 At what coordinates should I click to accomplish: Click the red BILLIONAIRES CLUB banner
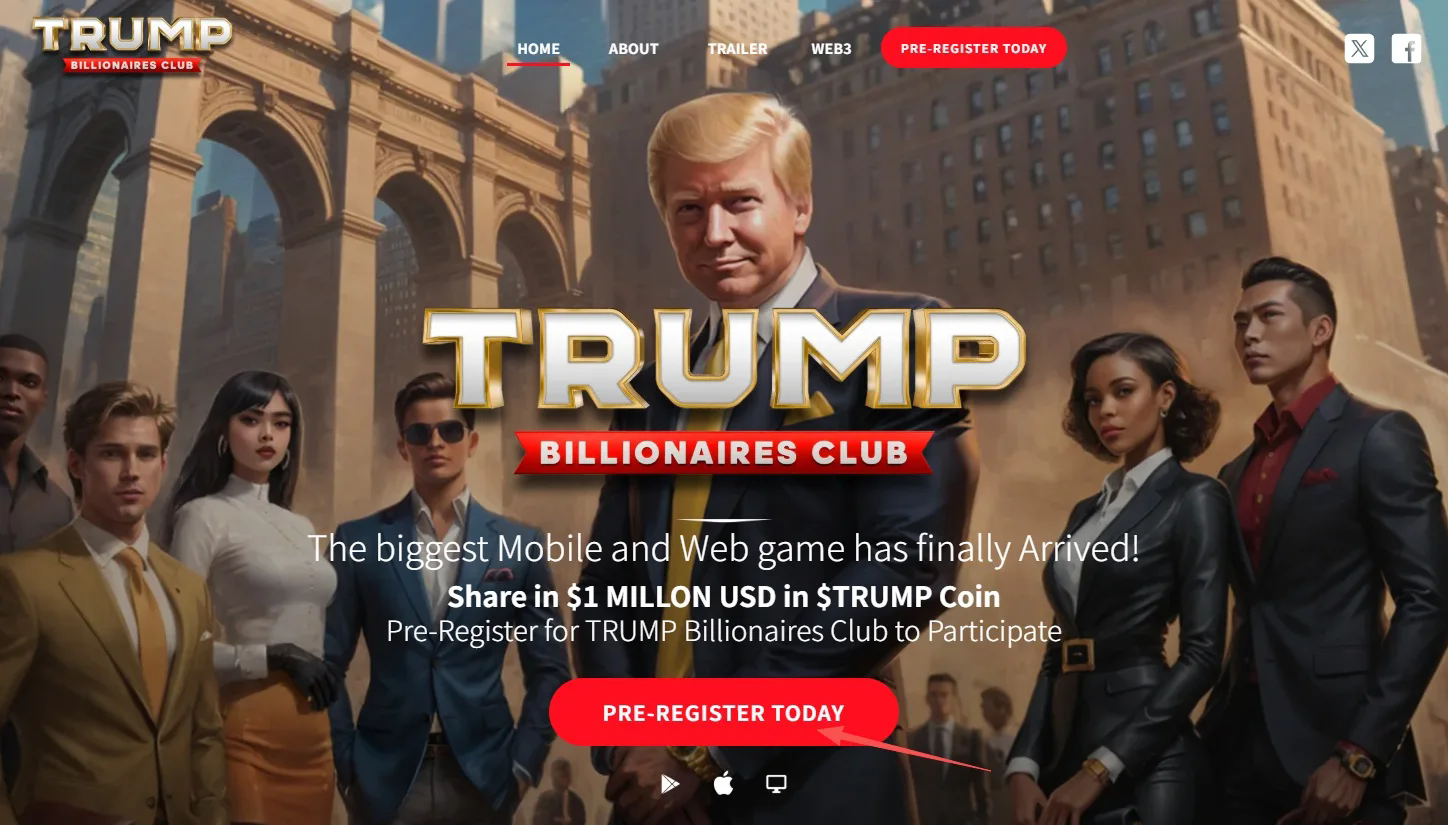pos(723,452)
